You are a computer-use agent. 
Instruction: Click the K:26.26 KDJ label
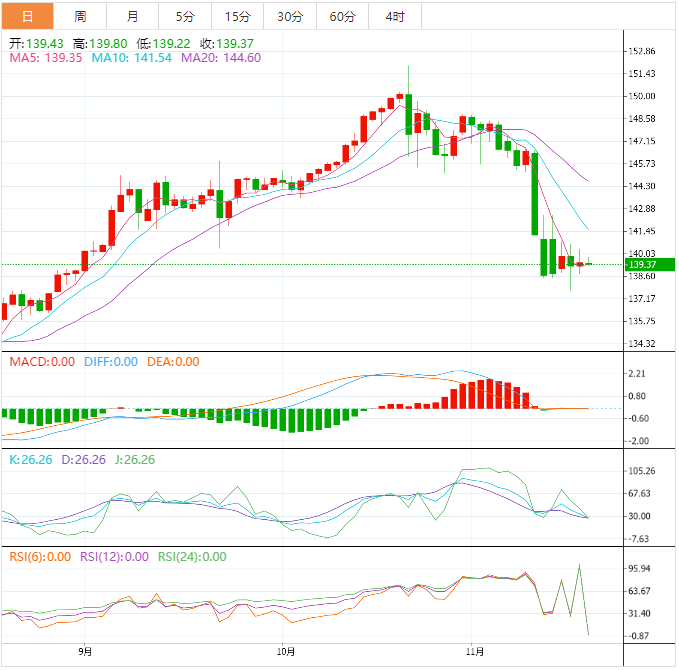tap(30, 460)
